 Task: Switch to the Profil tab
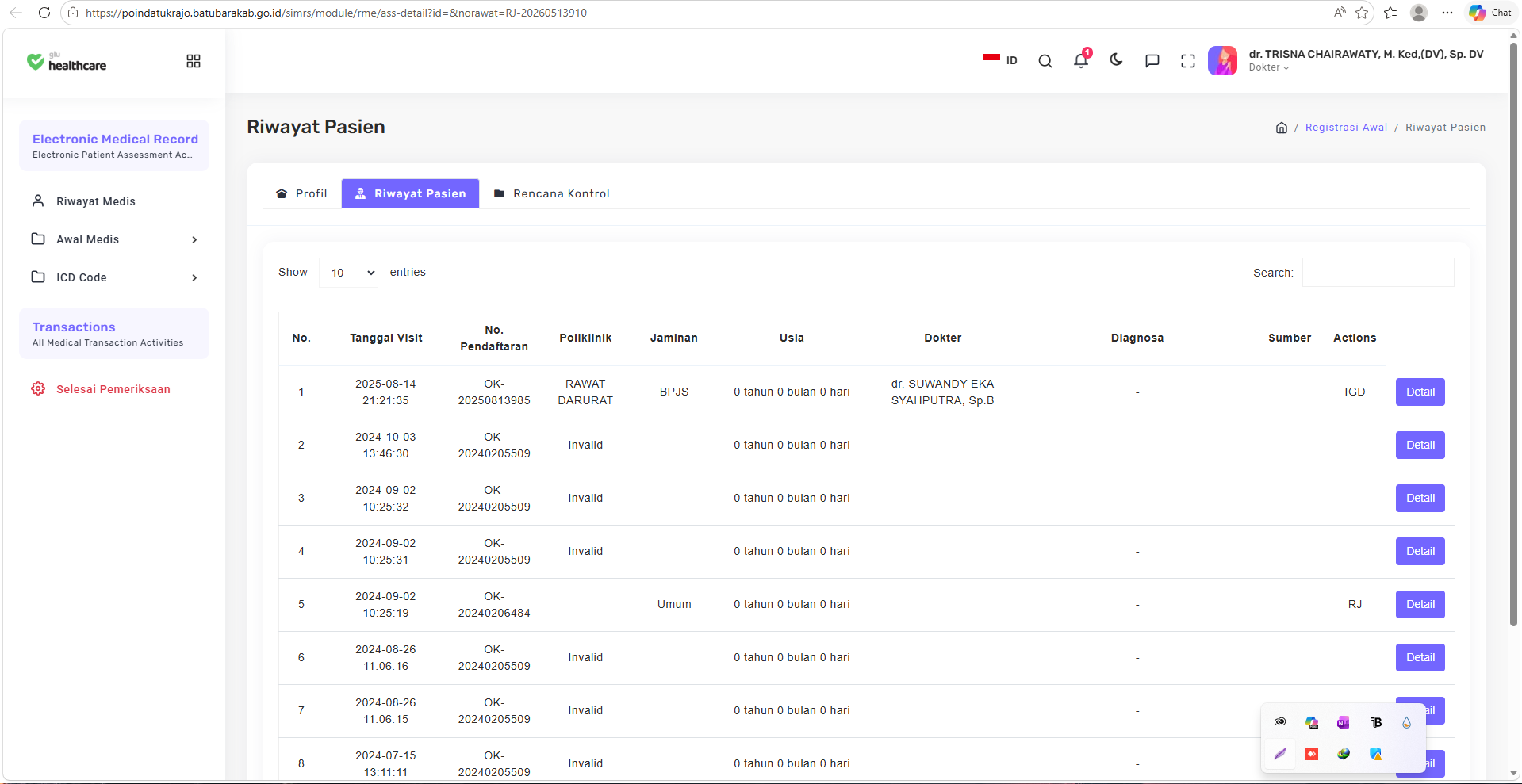click(301, 193)
